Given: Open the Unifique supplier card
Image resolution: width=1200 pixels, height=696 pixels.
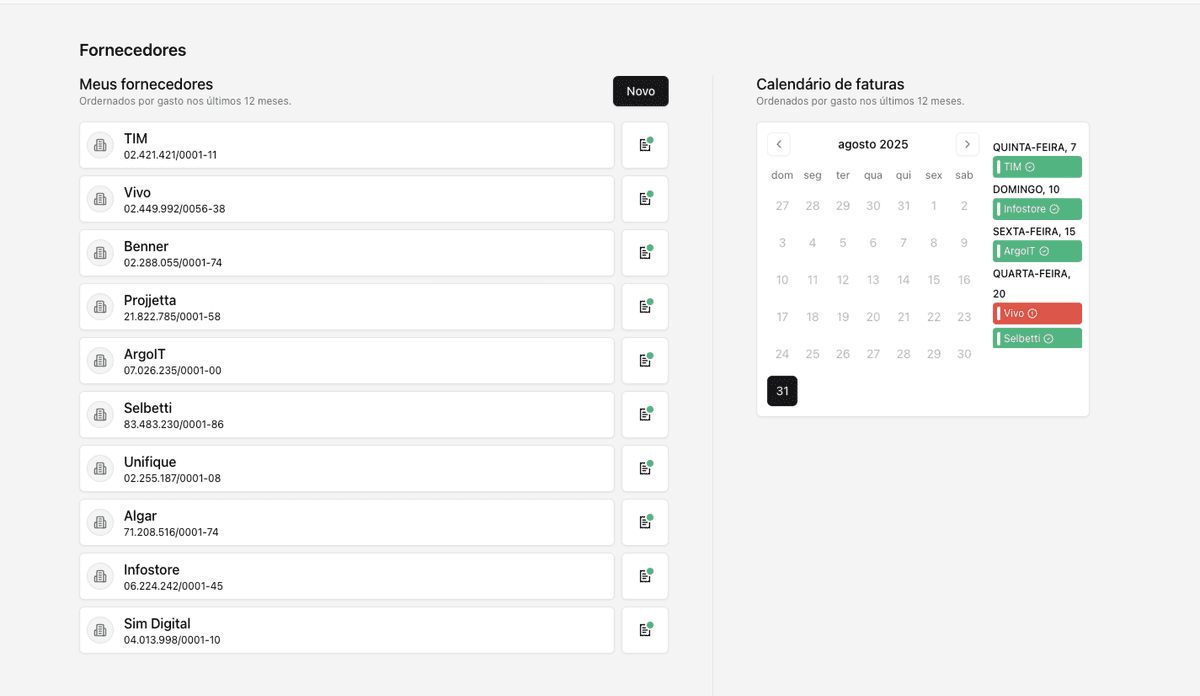Looking at the screenshot, I should (346, 468).
